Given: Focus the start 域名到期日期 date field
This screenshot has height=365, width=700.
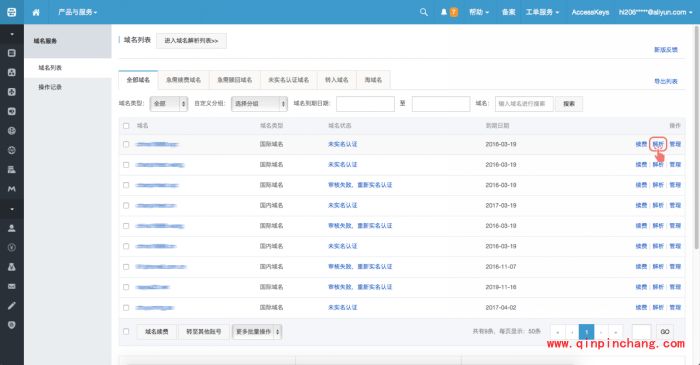Looking at the screenshot, I should pyautogui.click(x=365, y=104).
